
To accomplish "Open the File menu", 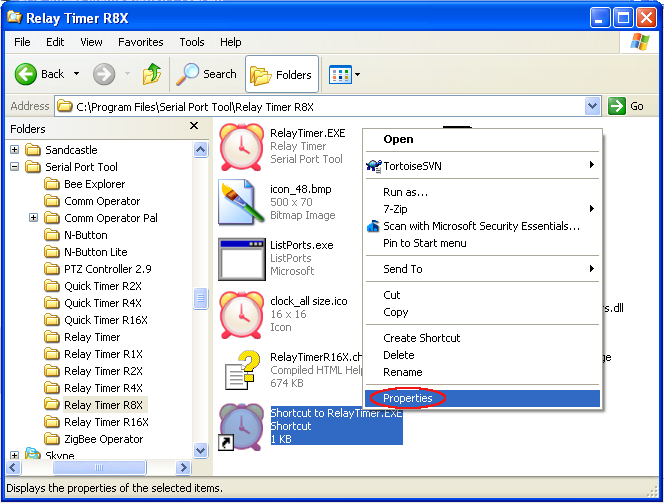I will (22, 42).
